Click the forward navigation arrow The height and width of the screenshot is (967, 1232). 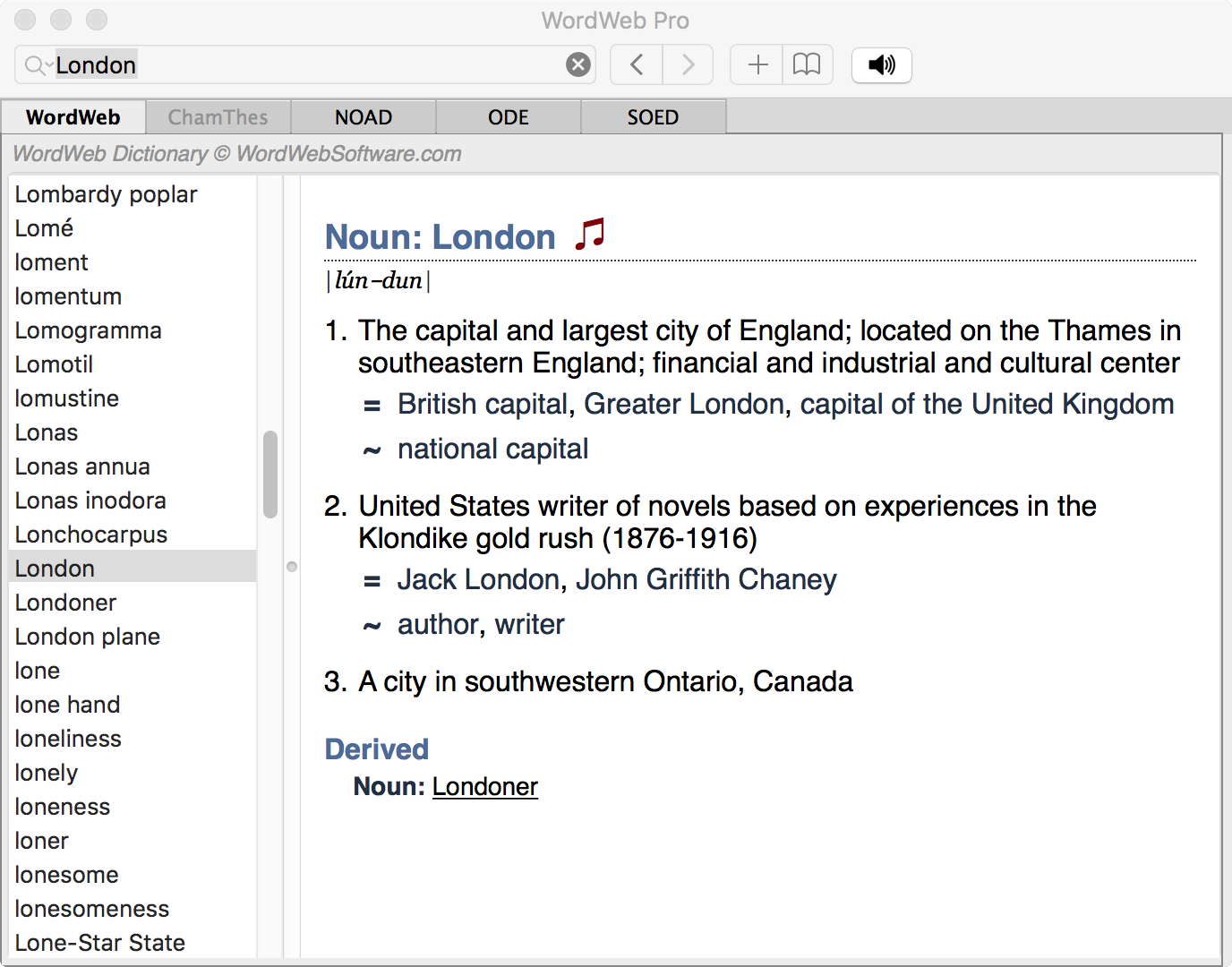point(688,64)
